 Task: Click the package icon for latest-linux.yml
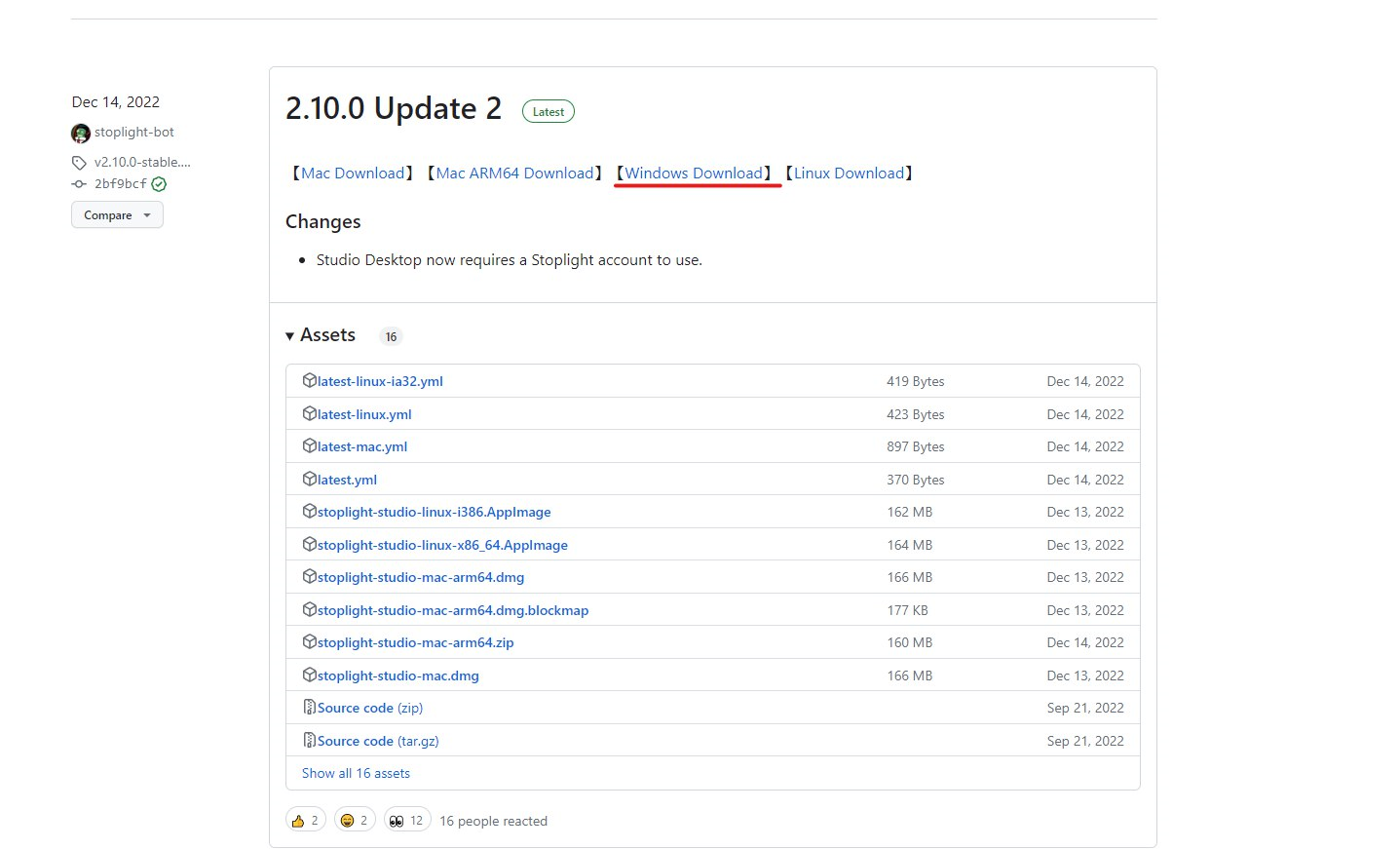pyautogui.click(x=310, y=413)
